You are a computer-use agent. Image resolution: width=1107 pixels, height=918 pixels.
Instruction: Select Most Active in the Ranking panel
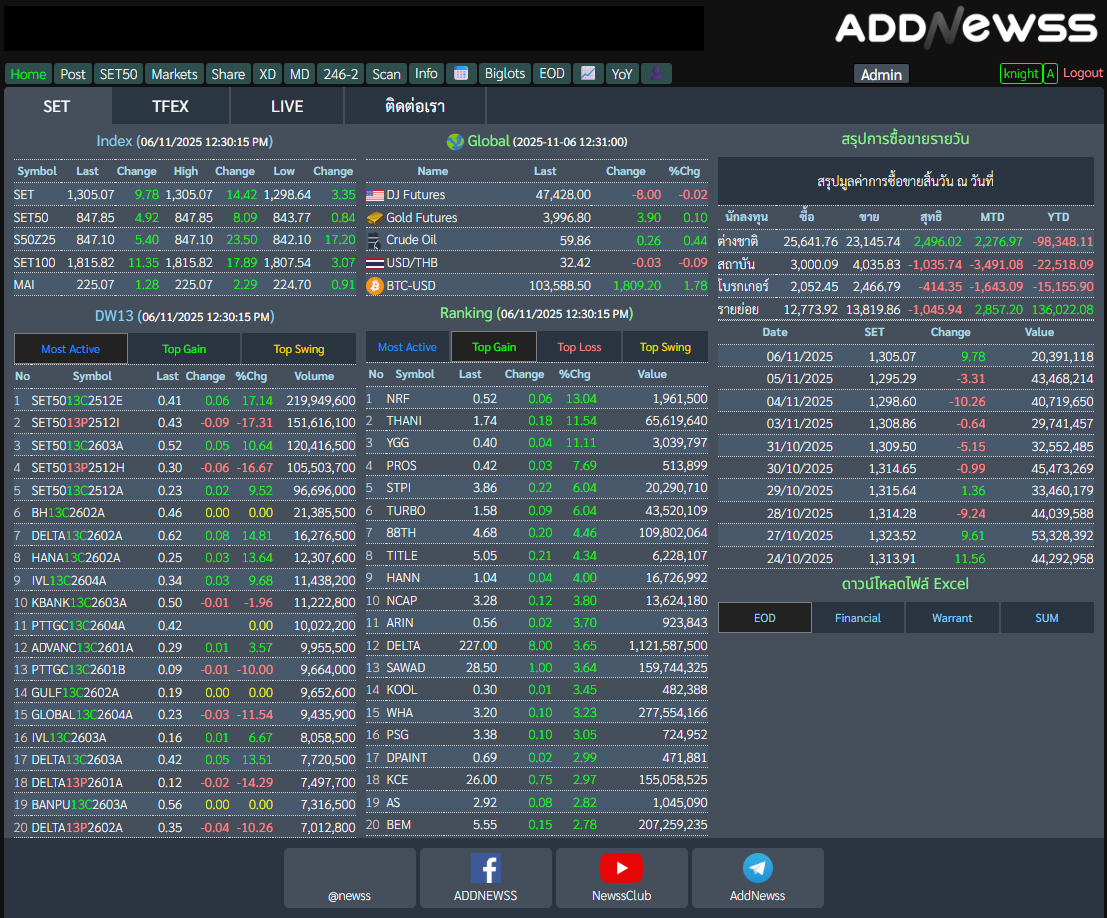tap(407, 347)
